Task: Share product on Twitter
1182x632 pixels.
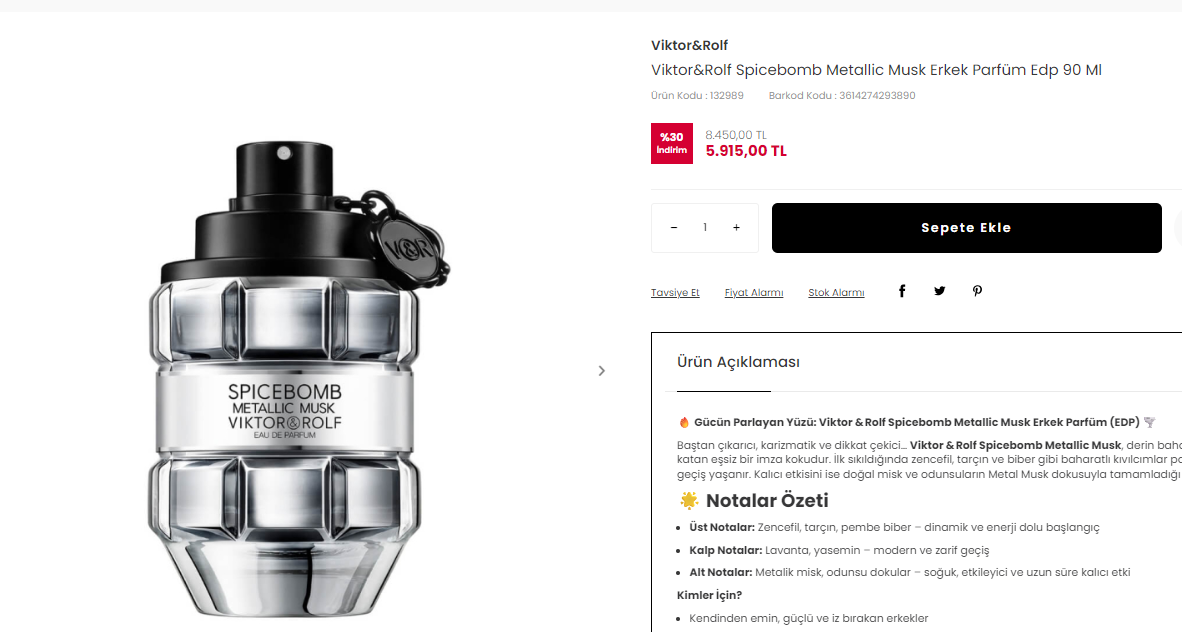Action: tap(939, 291)
